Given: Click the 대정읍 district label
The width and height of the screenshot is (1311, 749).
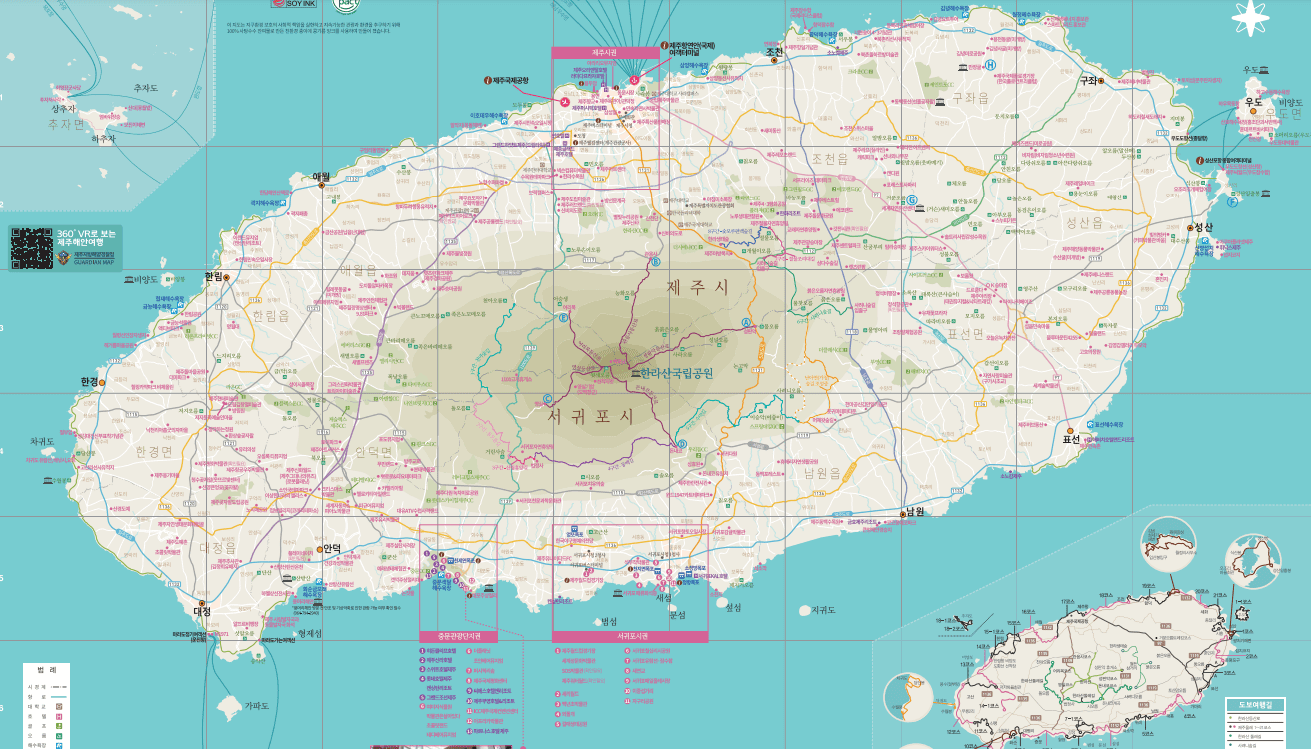Looking at the screenshot, I should [217, 548].
